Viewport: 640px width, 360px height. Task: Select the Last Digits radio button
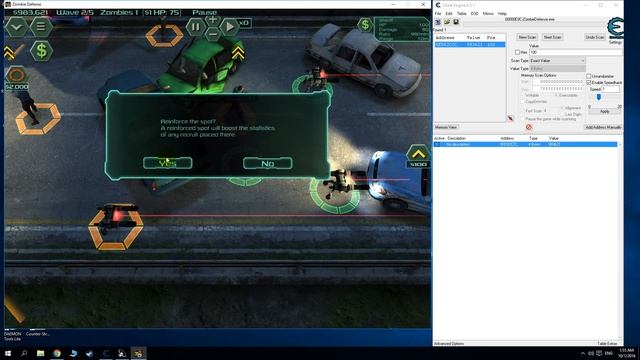coord(563,114)
